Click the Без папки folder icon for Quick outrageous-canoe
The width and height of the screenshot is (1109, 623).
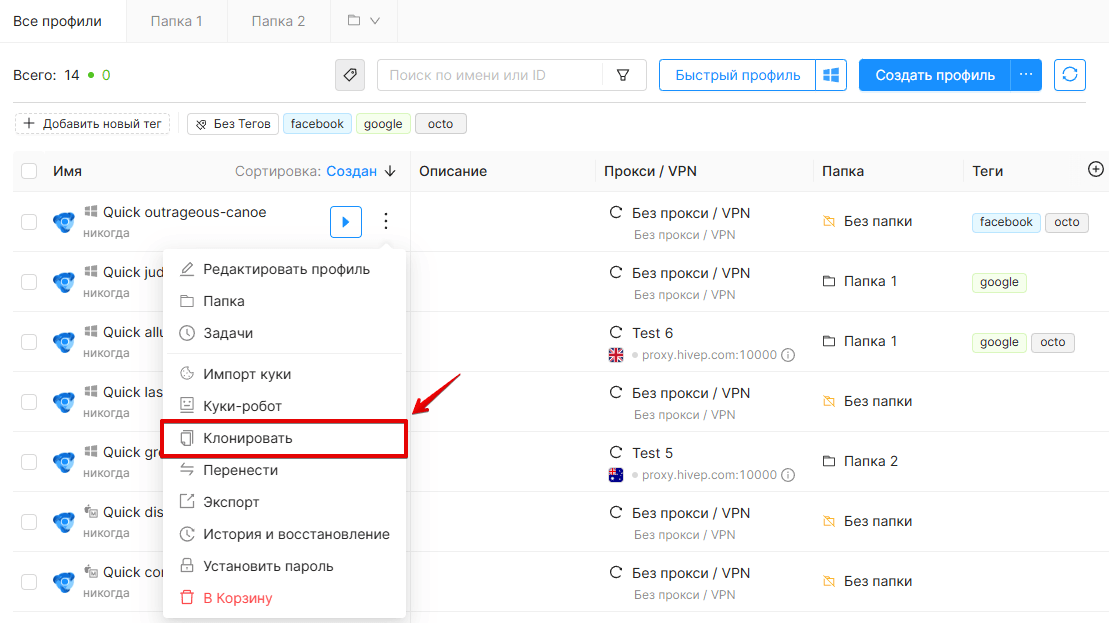(829, 221)
